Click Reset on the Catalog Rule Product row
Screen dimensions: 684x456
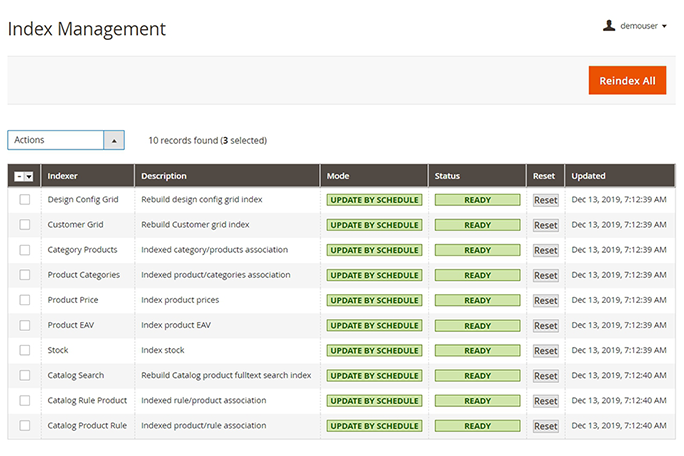coord(545,401)
